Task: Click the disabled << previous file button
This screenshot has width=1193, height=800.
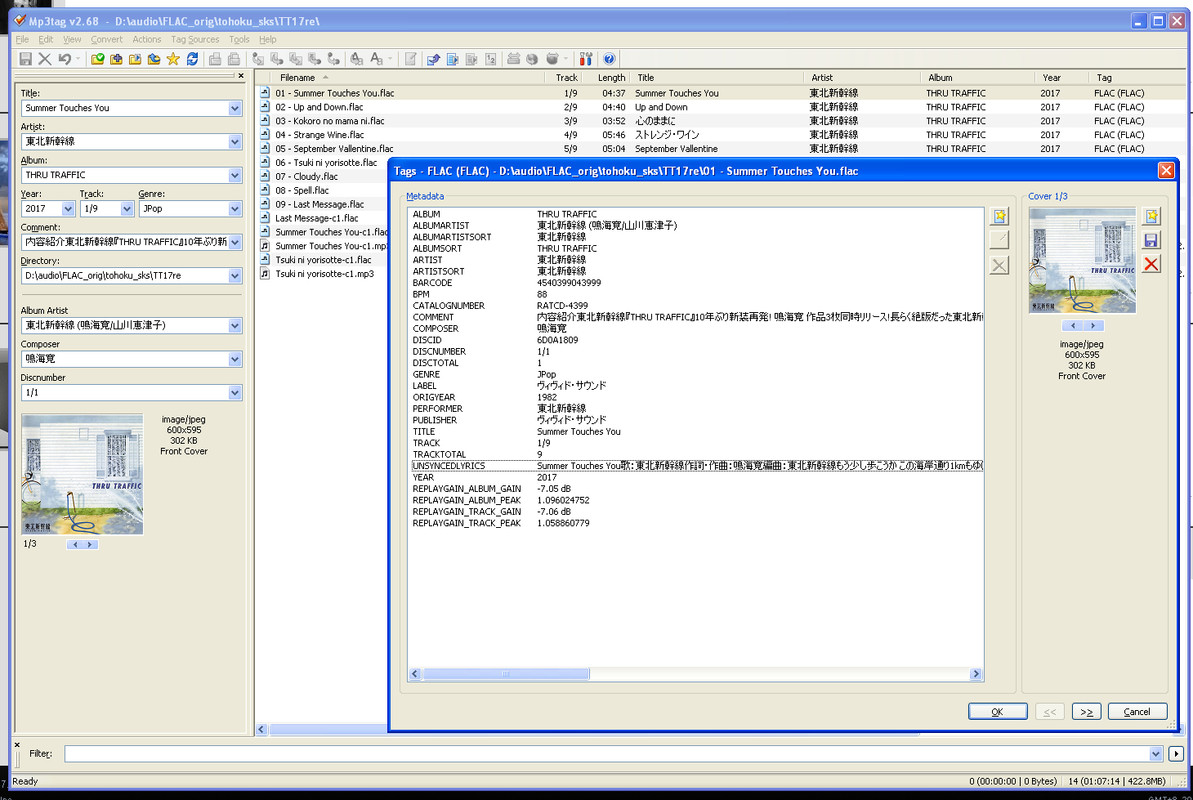Action: click(1050, 712)
